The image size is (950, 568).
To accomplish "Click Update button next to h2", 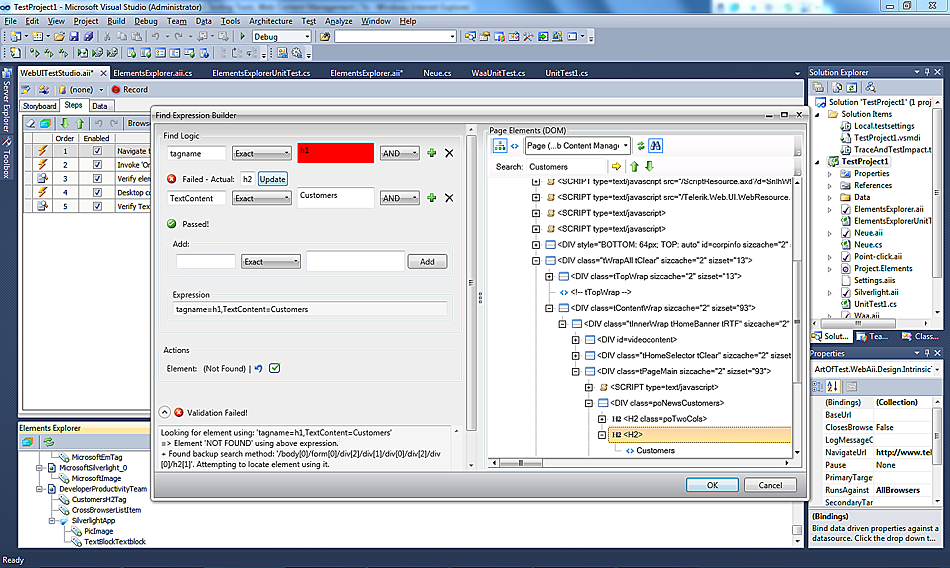I will coord(273,179).
